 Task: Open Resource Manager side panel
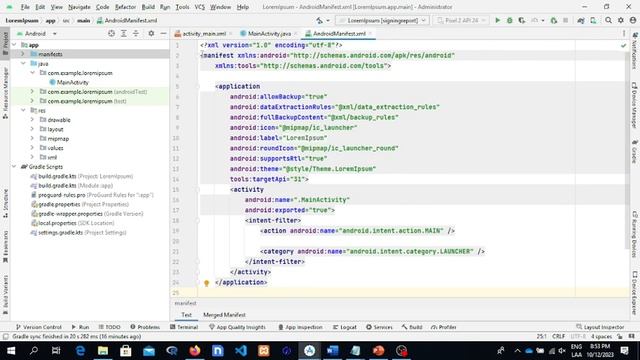(5, 93)
